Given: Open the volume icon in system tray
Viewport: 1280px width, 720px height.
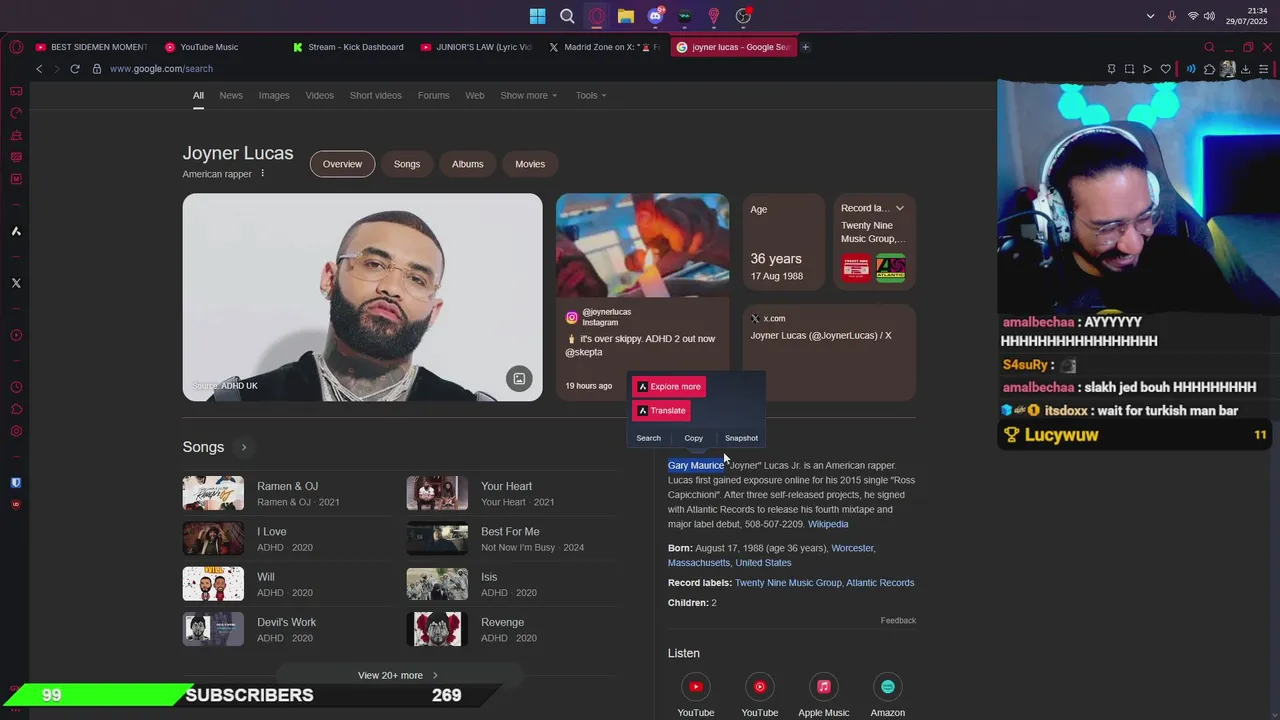Looking at the screenshot, I should tap(1209, 16).
